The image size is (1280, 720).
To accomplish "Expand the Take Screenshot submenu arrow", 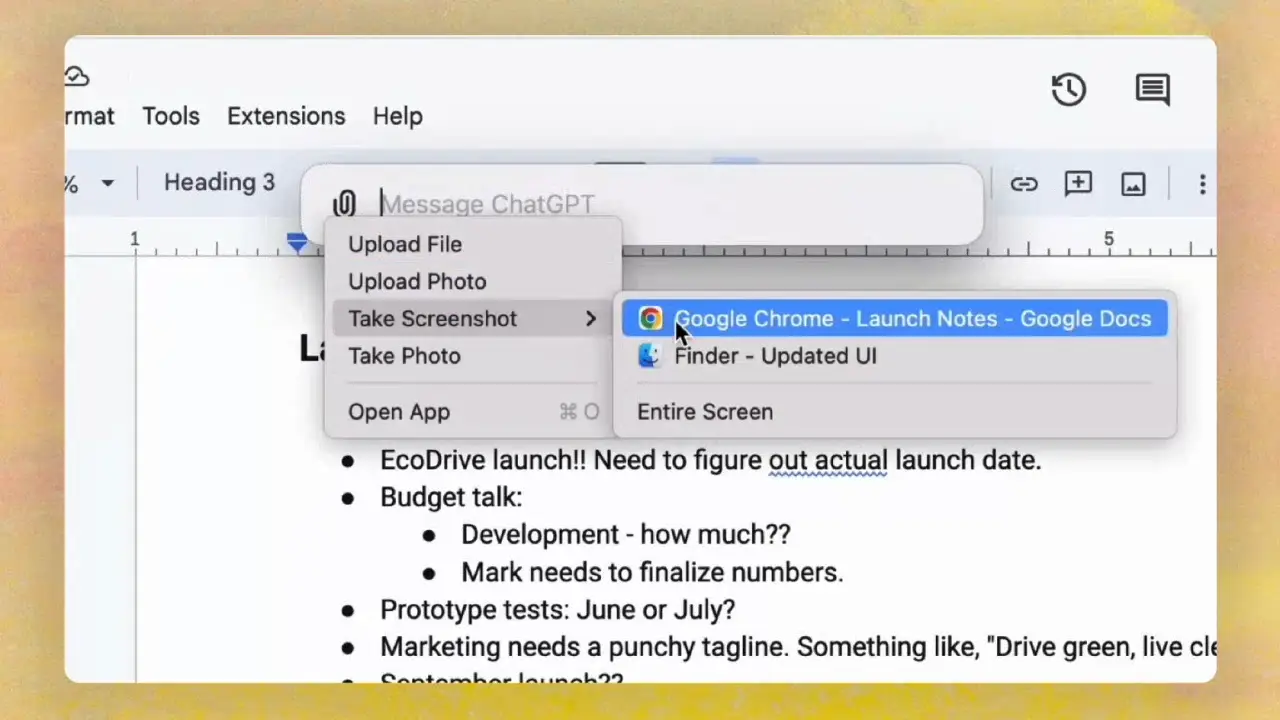I will point(591,318).
